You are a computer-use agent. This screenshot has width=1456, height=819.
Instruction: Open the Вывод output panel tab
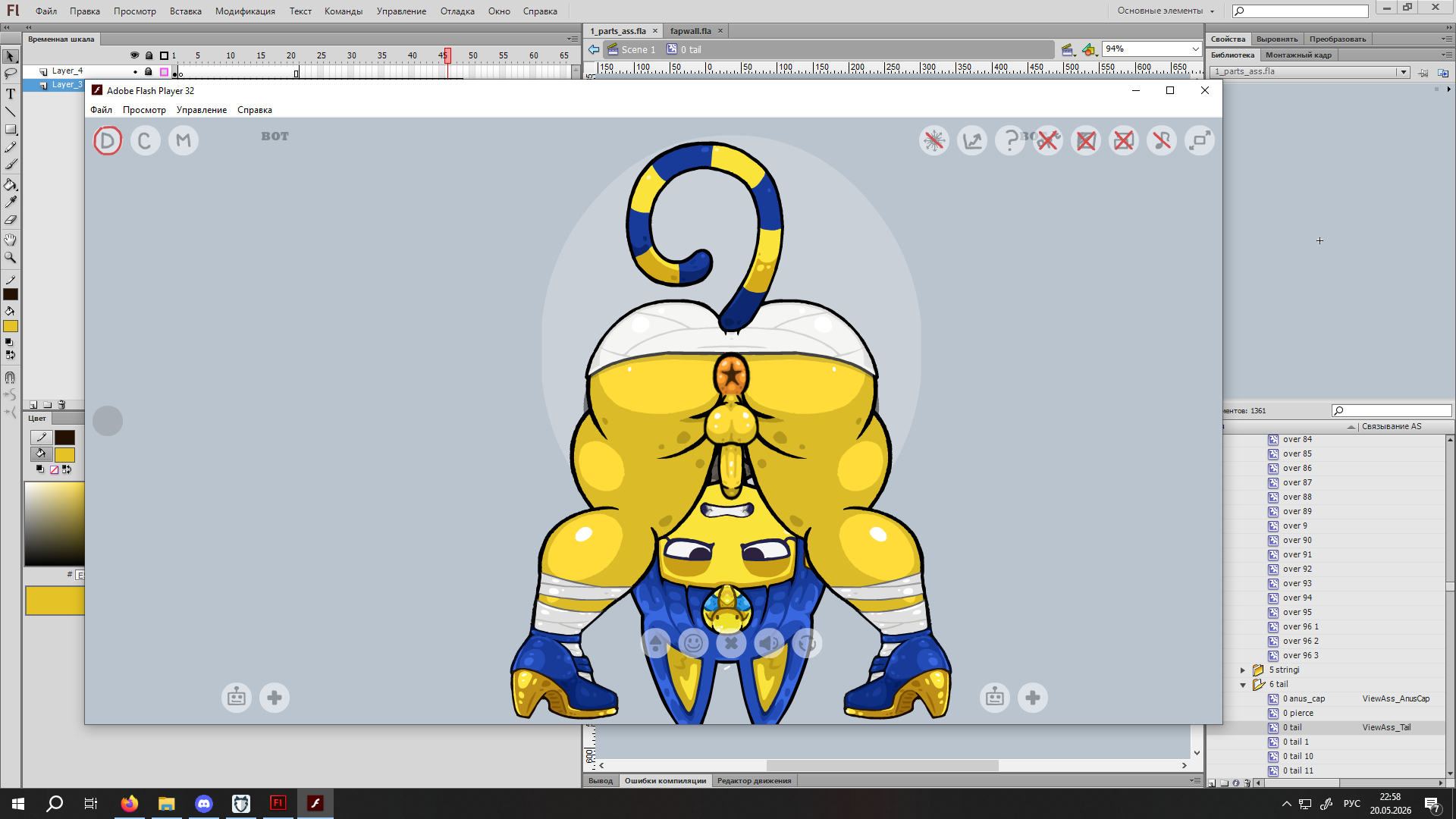(x=601, y=780)
